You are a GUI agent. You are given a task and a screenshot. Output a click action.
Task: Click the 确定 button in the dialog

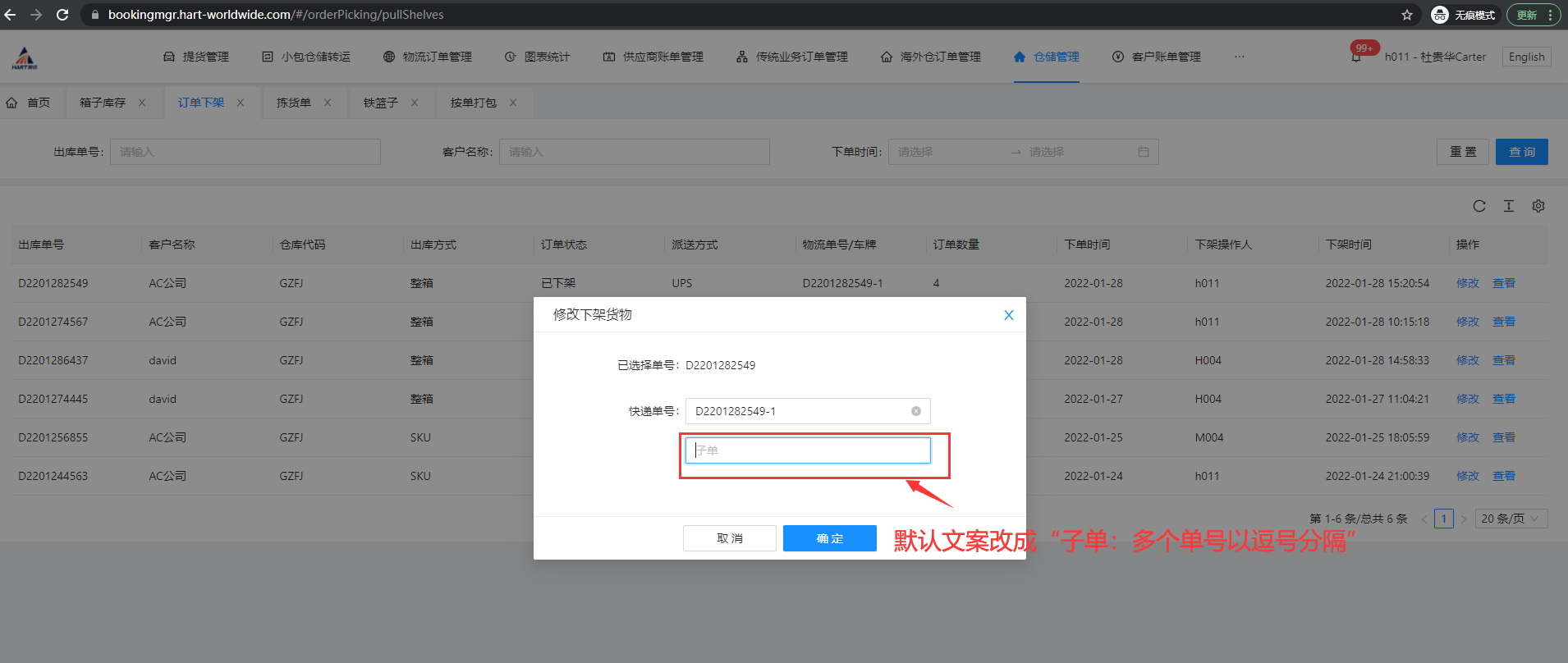(x=829, y=538)
